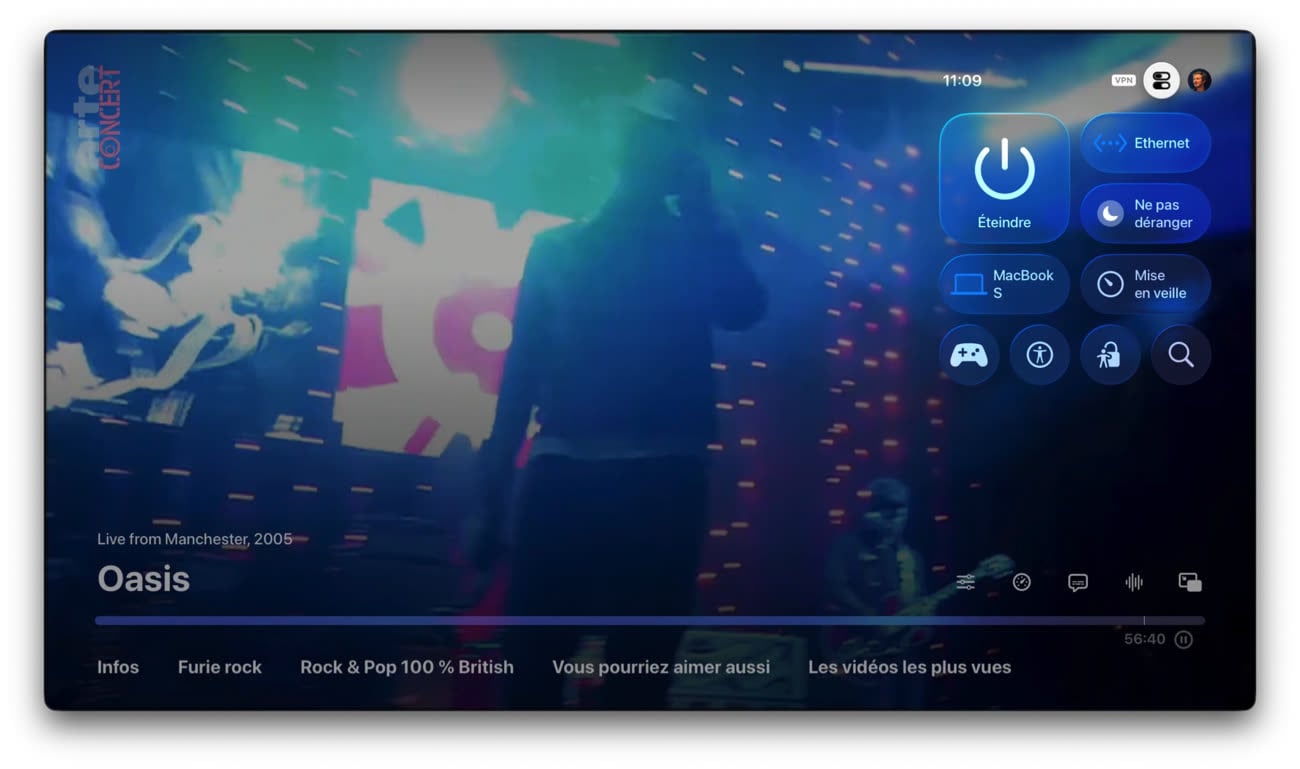The height and width of the screenshot is (769, 1300).
Task: Open the playback speed gauge icon
Action: [x=1021, y=582]
